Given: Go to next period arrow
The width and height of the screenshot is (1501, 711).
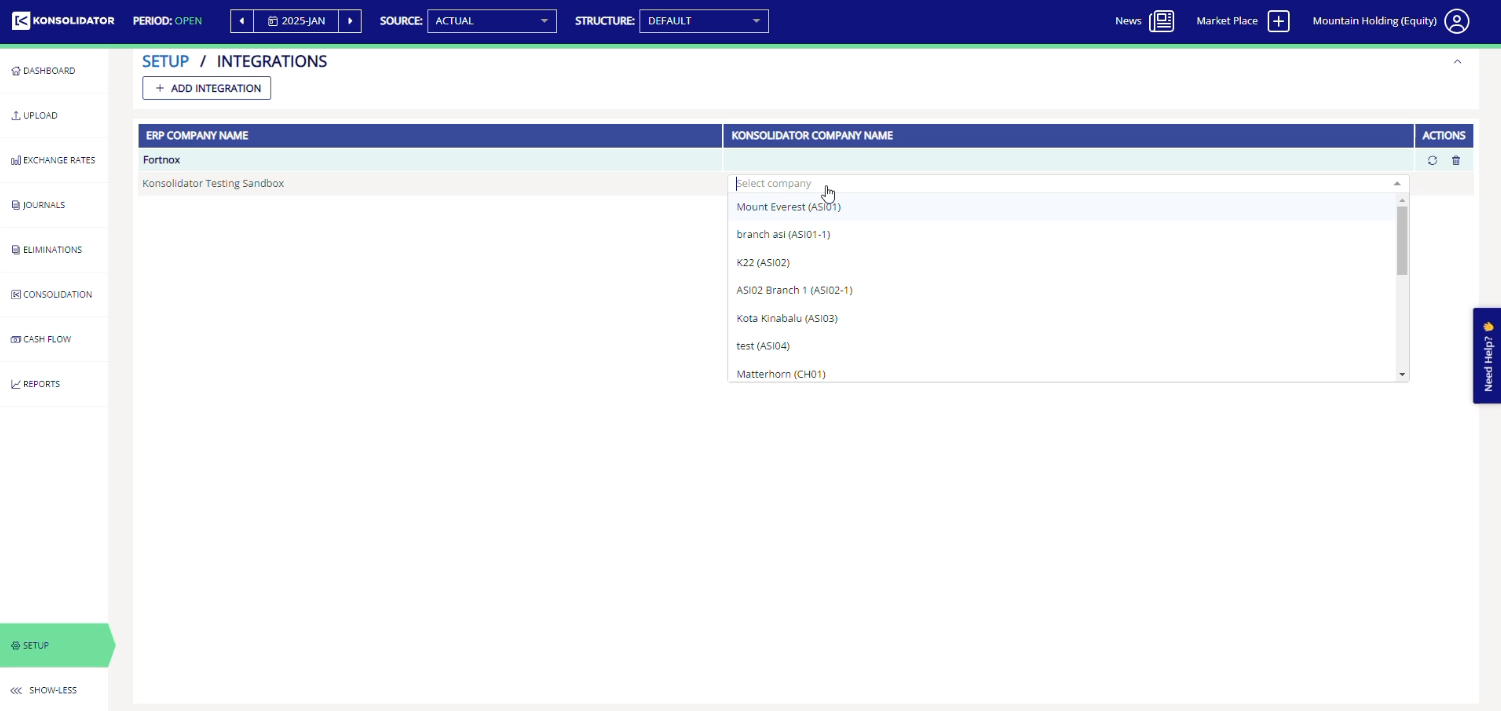Looking at the screenshot, I should (x=350, y=21).
